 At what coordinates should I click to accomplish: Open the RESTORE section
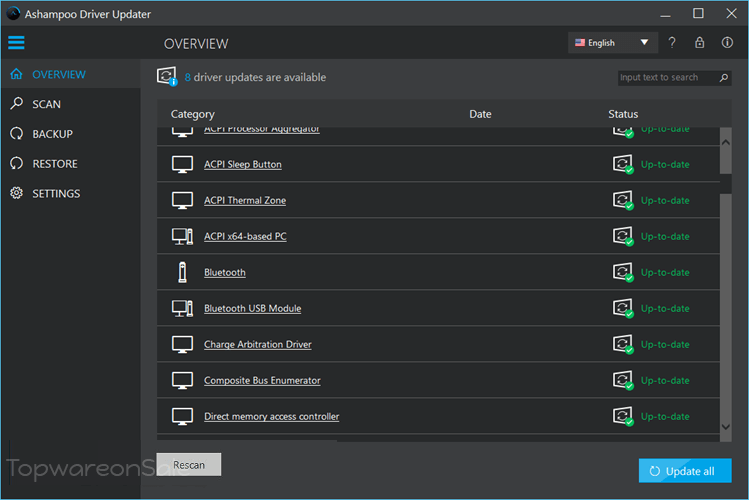tap(55, 164)
